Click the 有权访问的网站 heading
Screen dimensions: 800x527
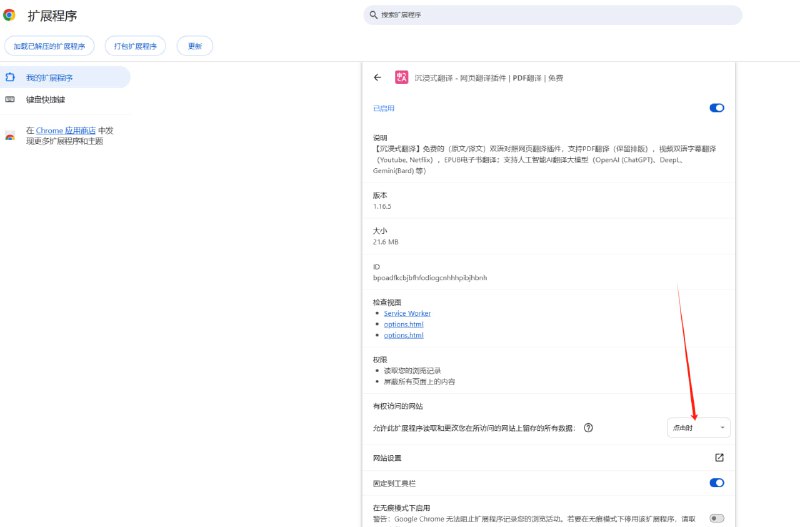click(x=398, y=406)
